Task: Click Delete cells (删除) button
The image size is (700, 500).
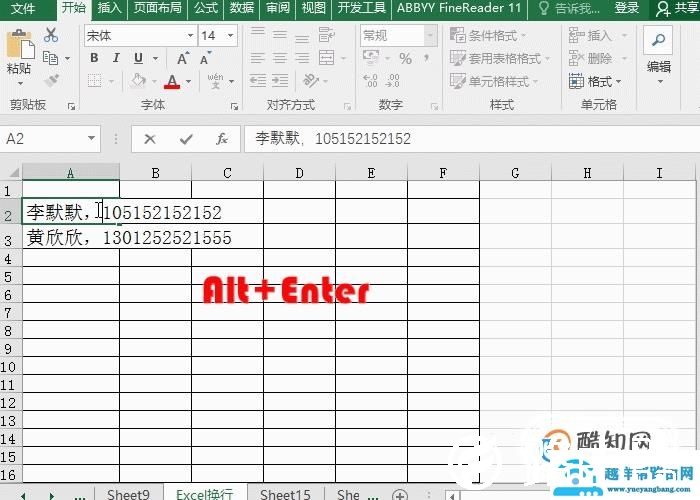Action: 598,58
